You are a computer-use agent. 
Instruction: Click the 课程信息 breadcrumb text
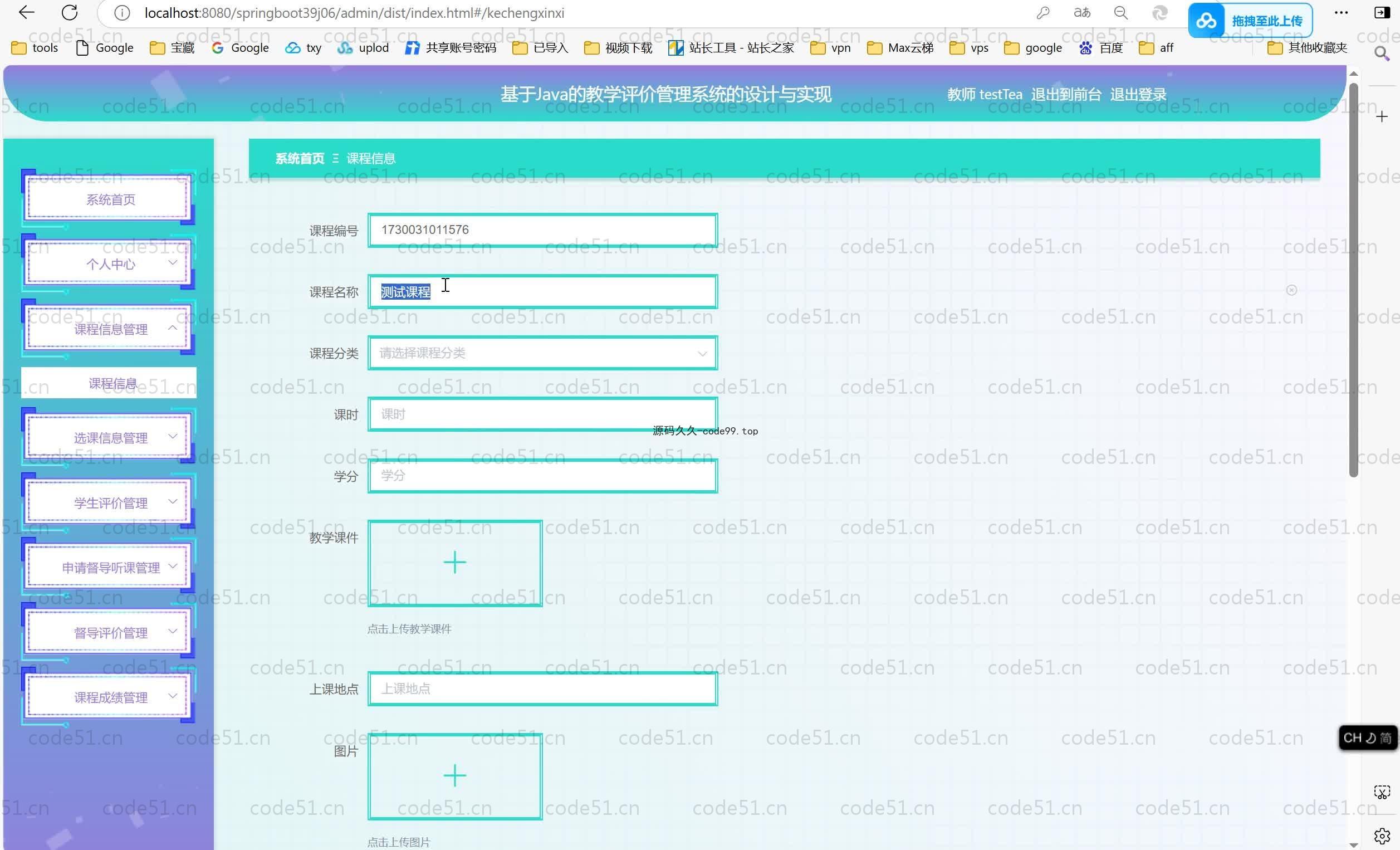(371, 159)
